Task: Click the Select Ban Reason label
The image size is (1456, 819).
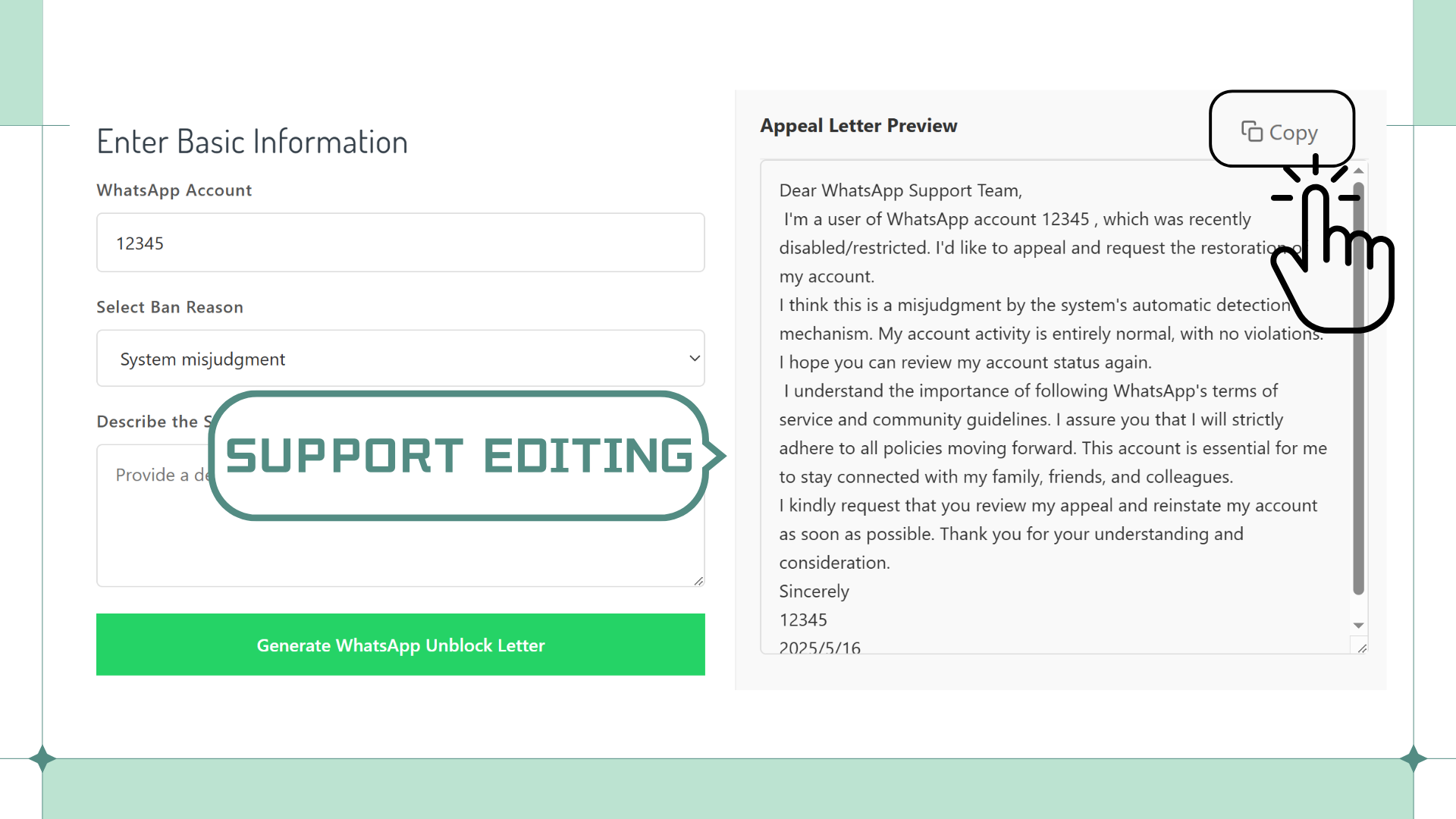Action: pos(170,307)
